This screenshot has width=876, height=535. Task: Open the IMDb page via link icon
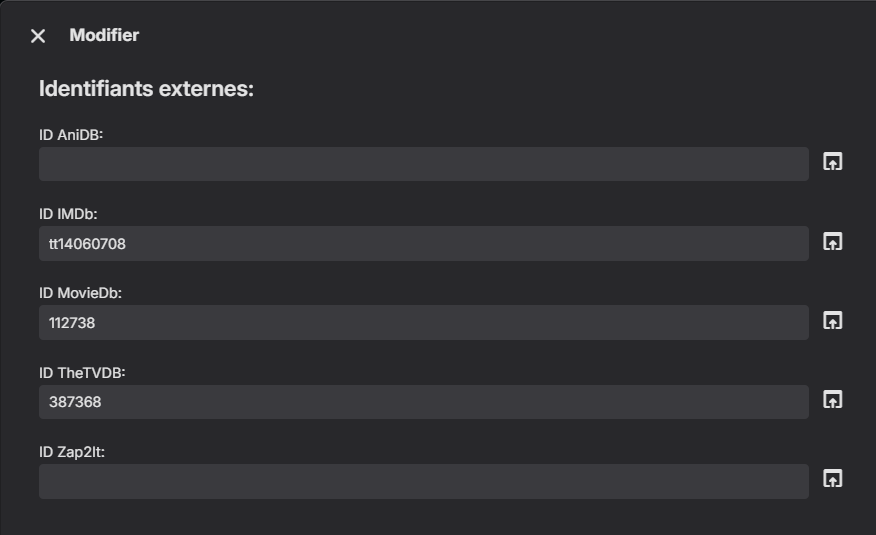click(832, 241)
